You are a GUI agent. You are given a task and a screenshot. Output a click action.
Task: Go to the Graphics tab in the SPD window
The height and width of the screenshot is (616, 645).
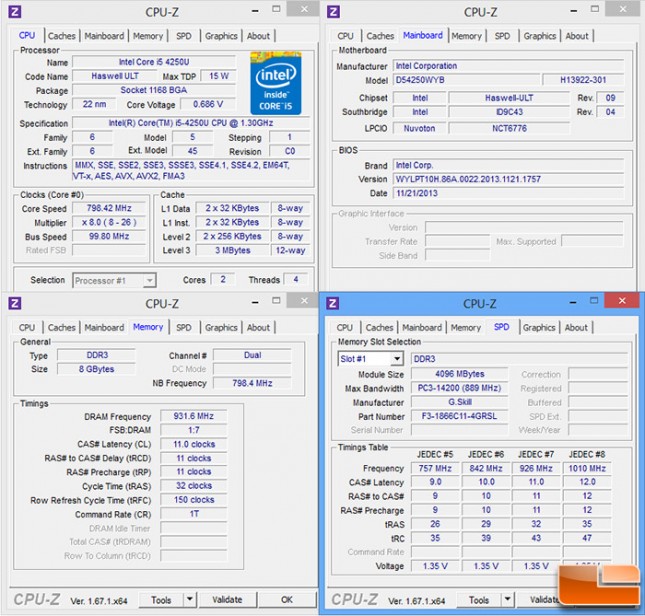[x=539, y=328]
